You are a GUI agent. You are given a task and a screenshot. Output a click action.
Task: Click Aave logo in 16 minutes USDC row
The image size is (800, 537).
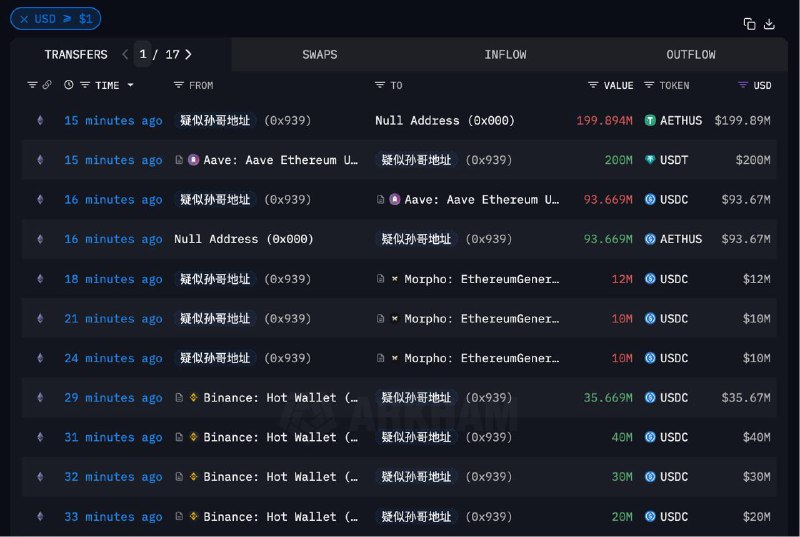[395, 199]
